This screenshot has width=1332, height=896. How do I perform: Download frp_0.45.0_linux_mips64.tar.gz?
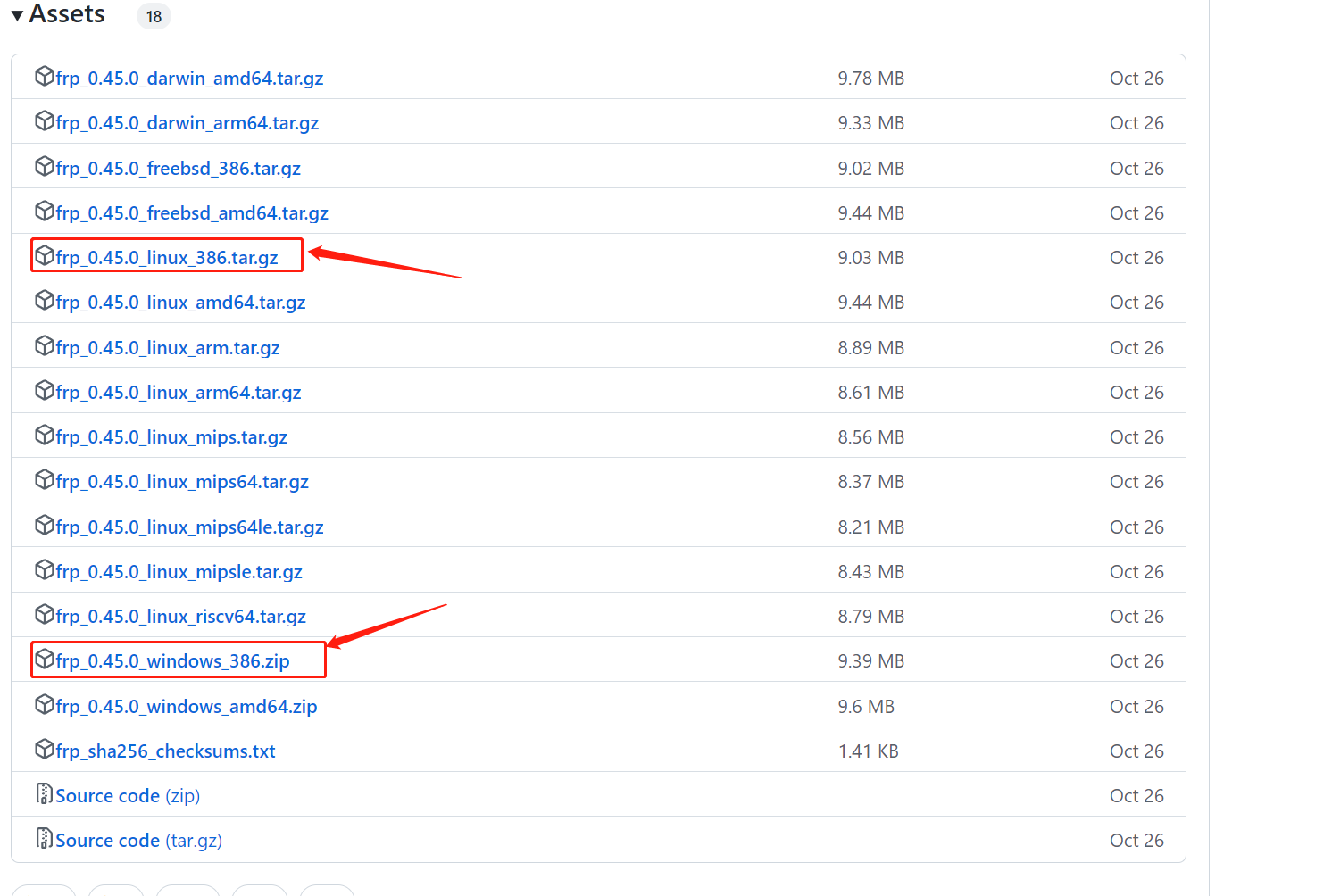click(x=182, y=482)
